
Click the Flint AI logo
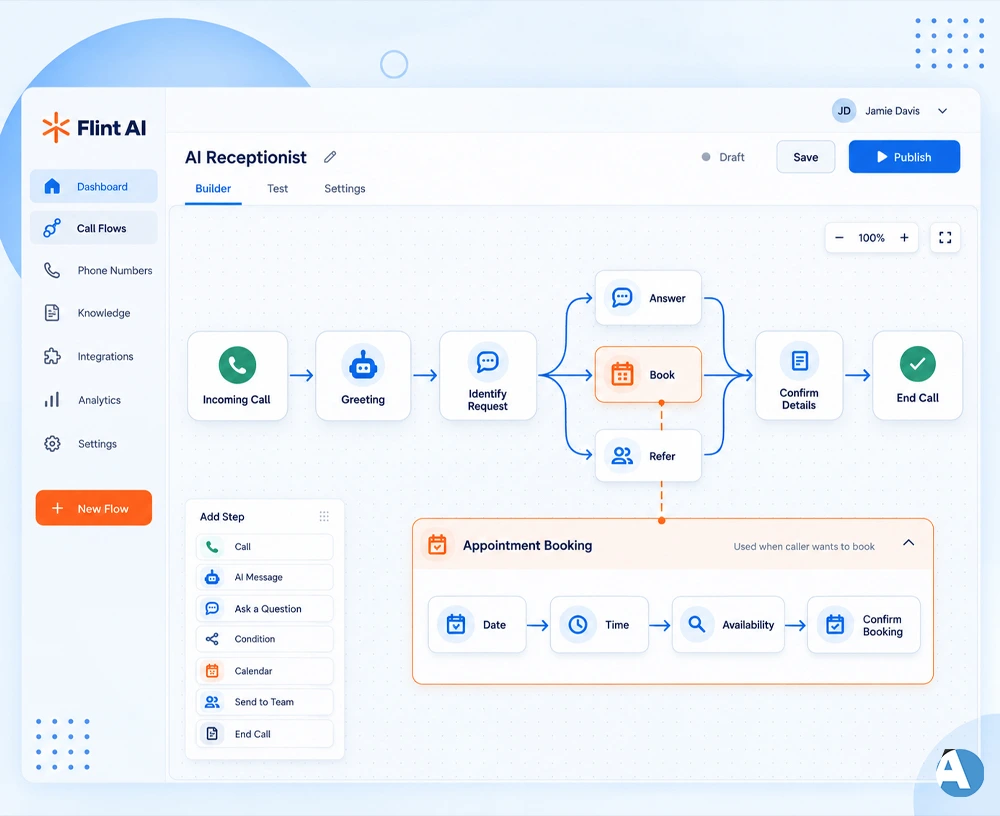pos(94,127)
